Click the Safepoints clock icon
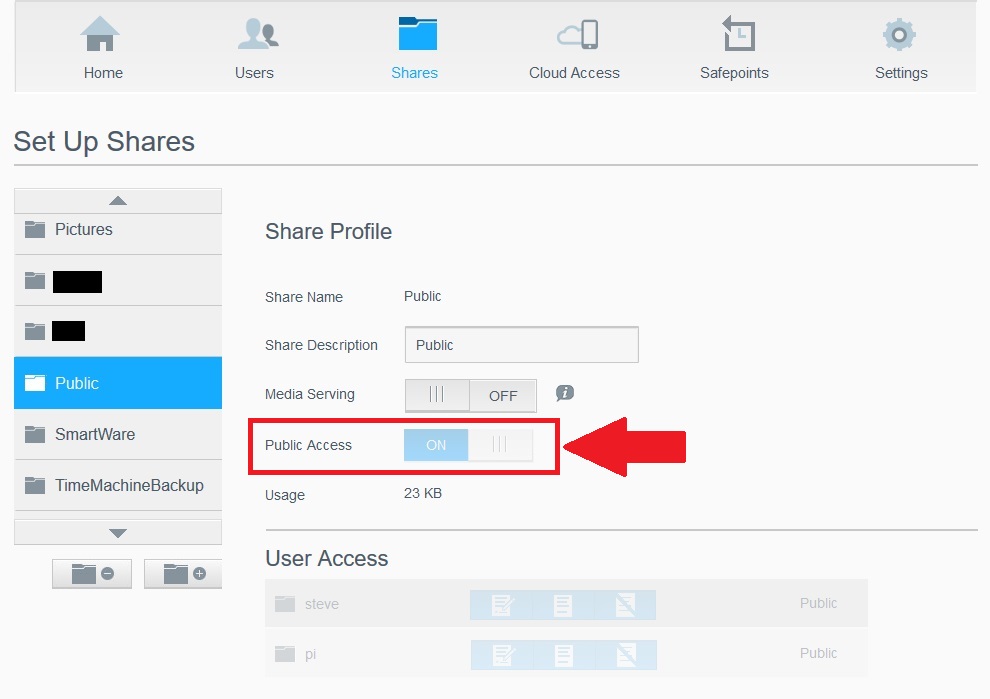 [x=738, y=33]
